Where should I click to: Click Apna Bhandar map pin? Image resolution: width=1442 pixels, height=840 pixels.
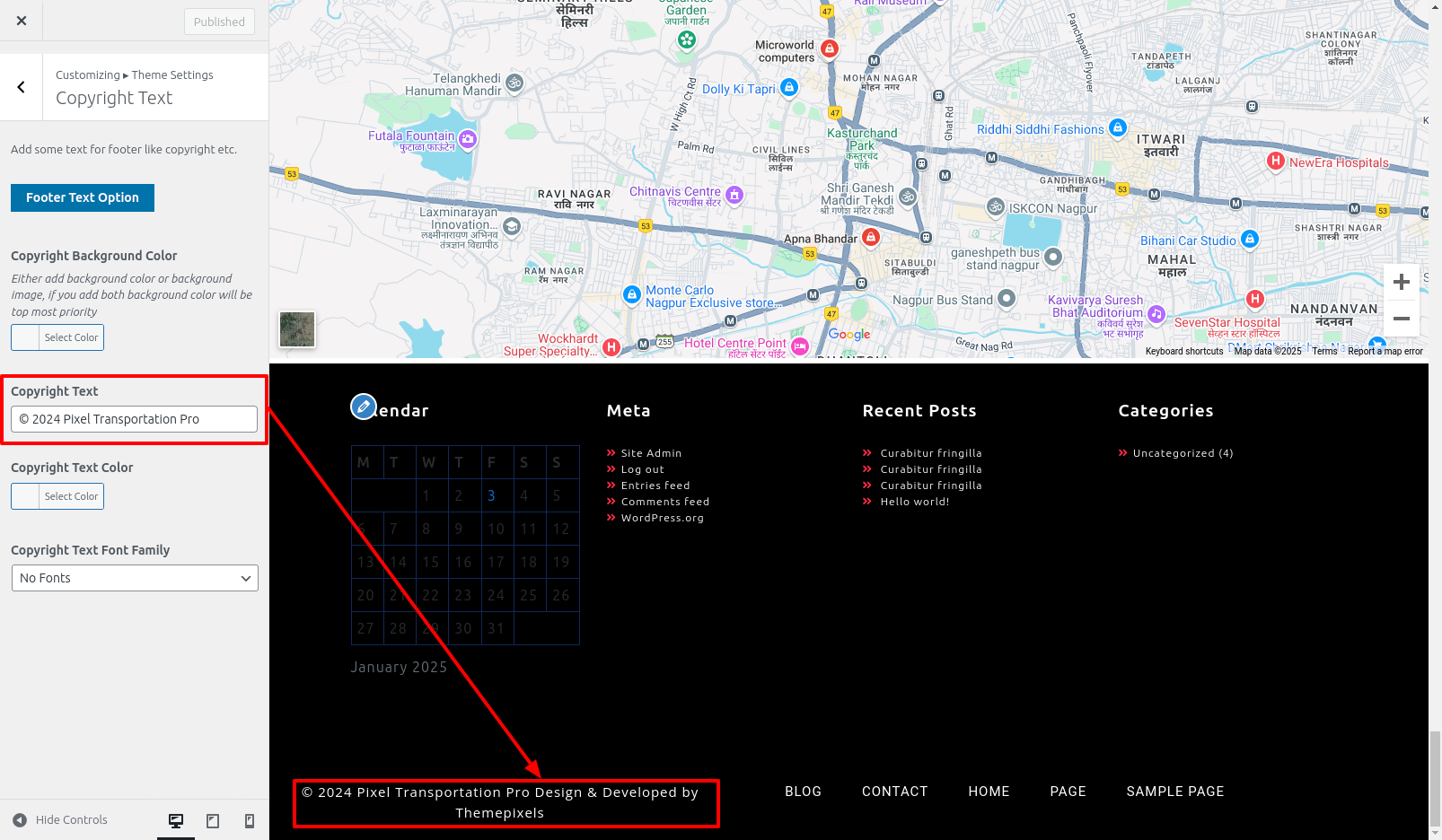pyautogui.click(x=870, y=237)
